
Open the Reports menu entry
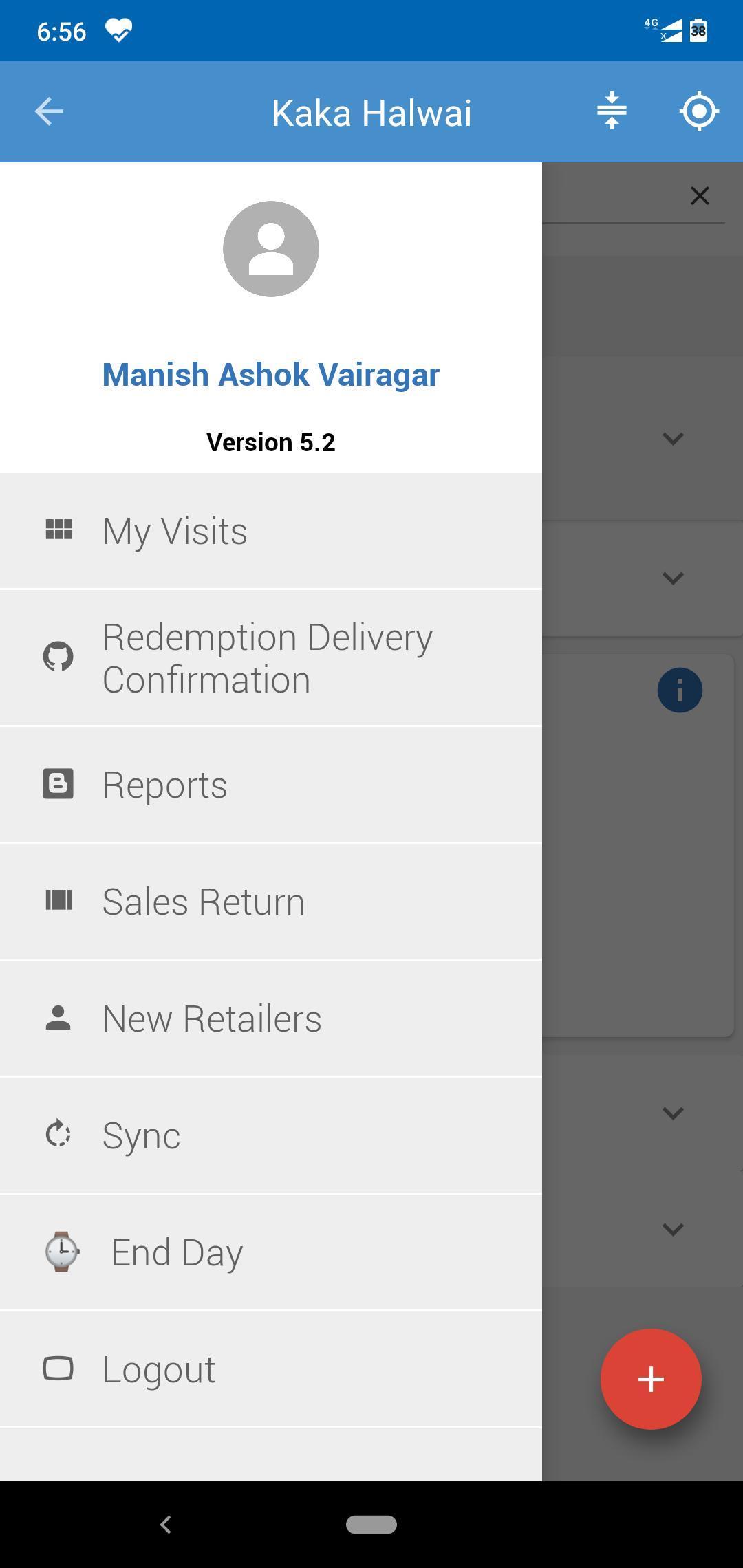click(x=271, y=785)
